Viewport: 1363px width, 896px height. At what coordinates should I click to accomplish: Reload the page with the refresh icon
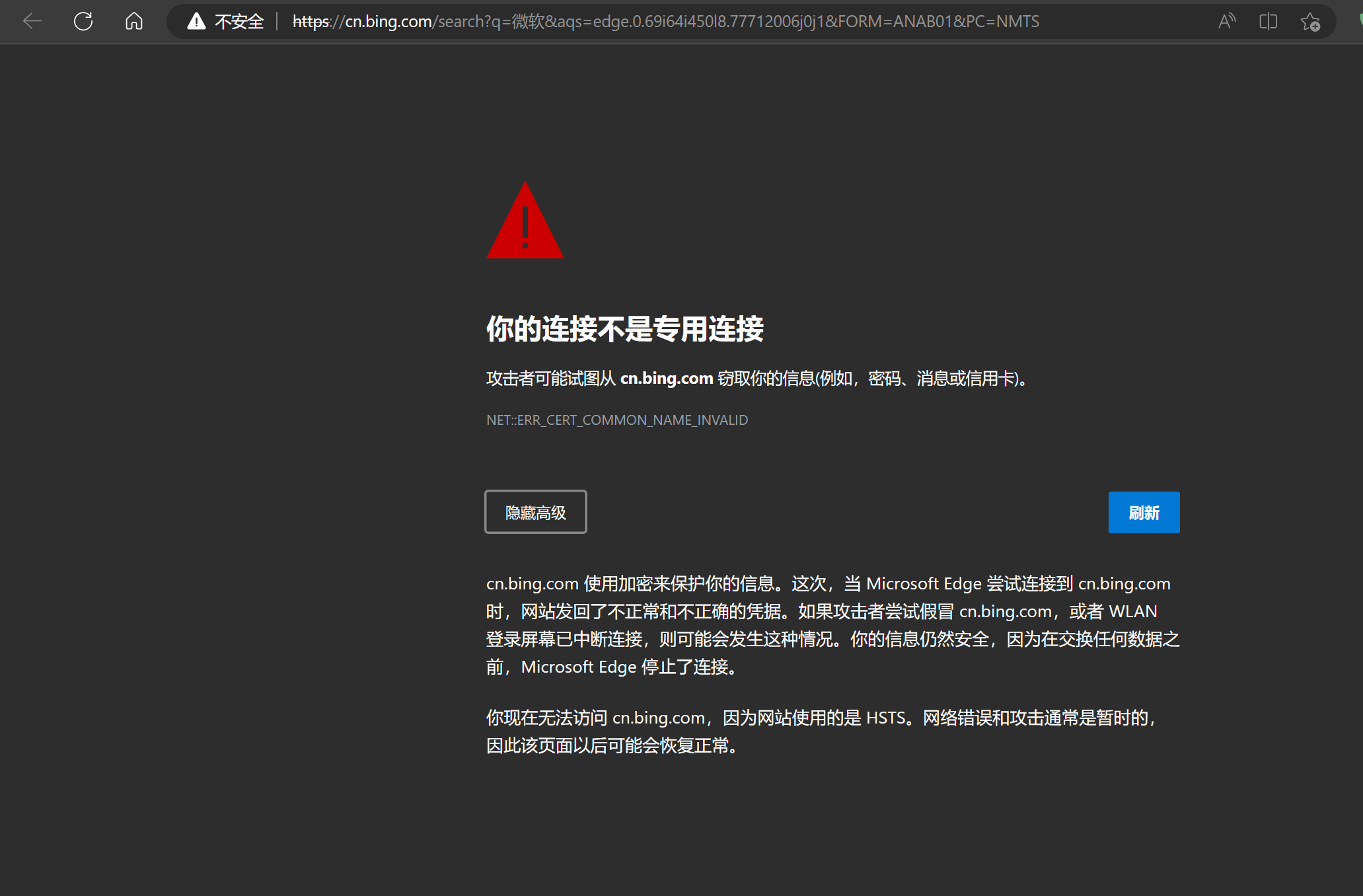(x=83, y=21)
